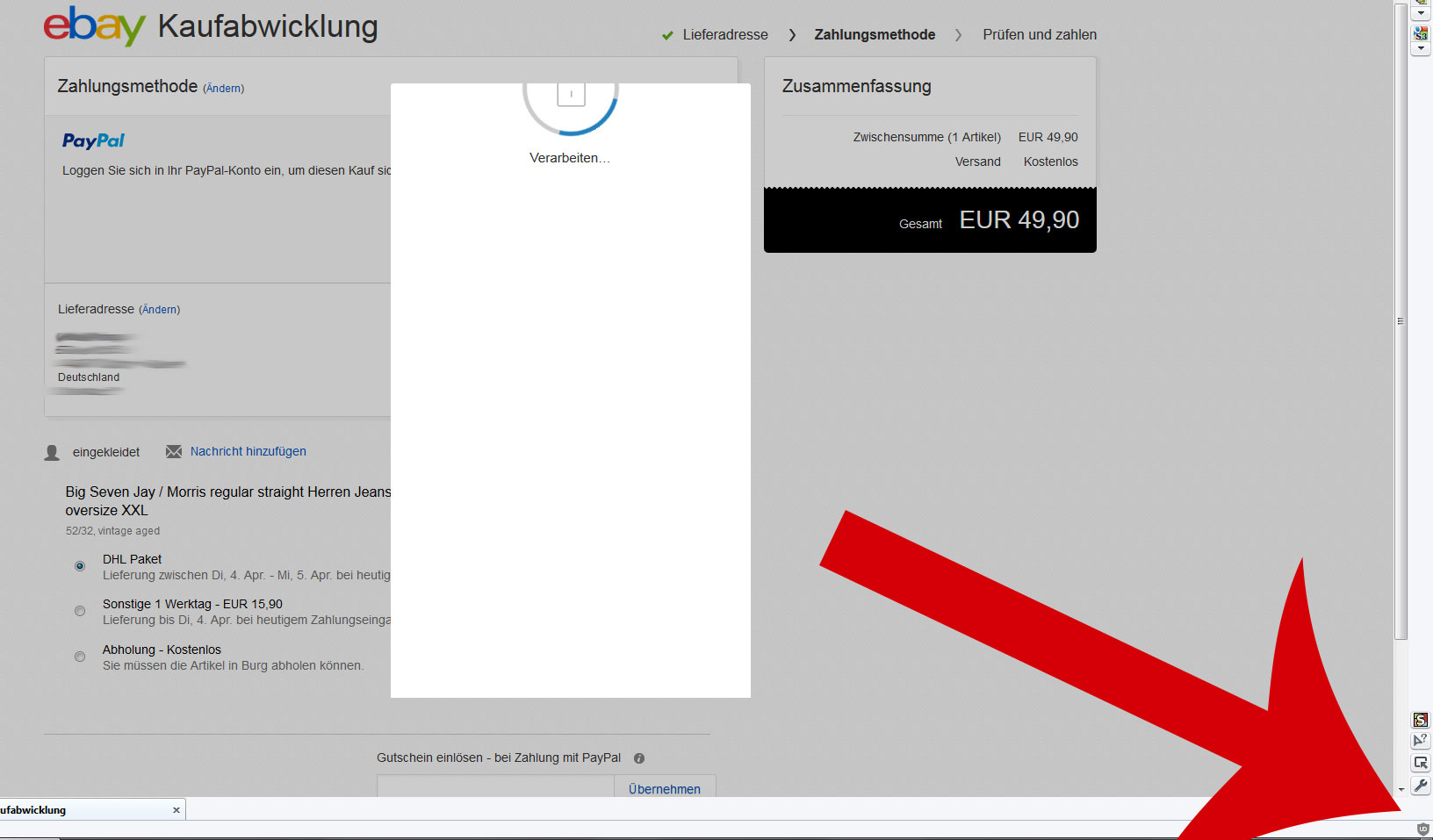The image size is (1433, 840).
Task: Click Ändern next to Lieferadresse
Action: (160, 310)
